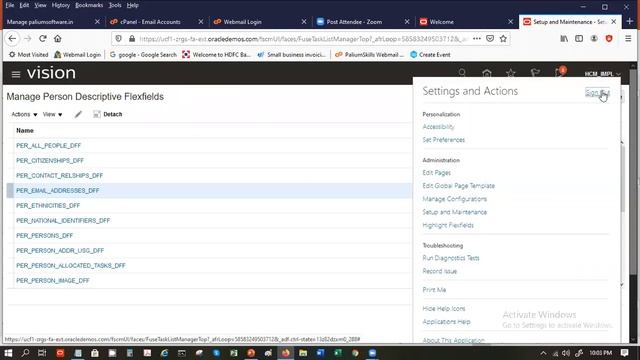Image resolution: width=640 pixels, height=360 pixels.
Task: Go to Oracle home icon in header
Action: point(487,73)
